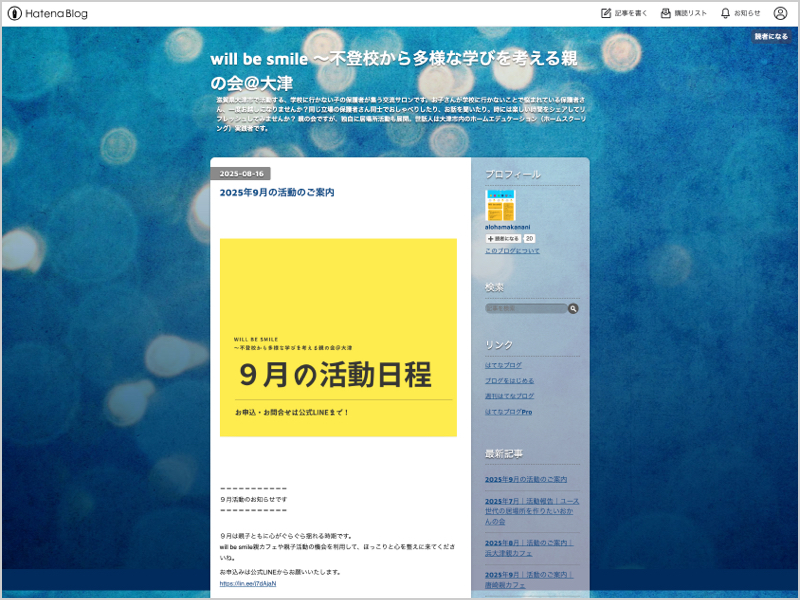The image size is (800, 600).
Task: Click the Hatena Blog logo
Action: pyautogui.click(x=48, y=14)
